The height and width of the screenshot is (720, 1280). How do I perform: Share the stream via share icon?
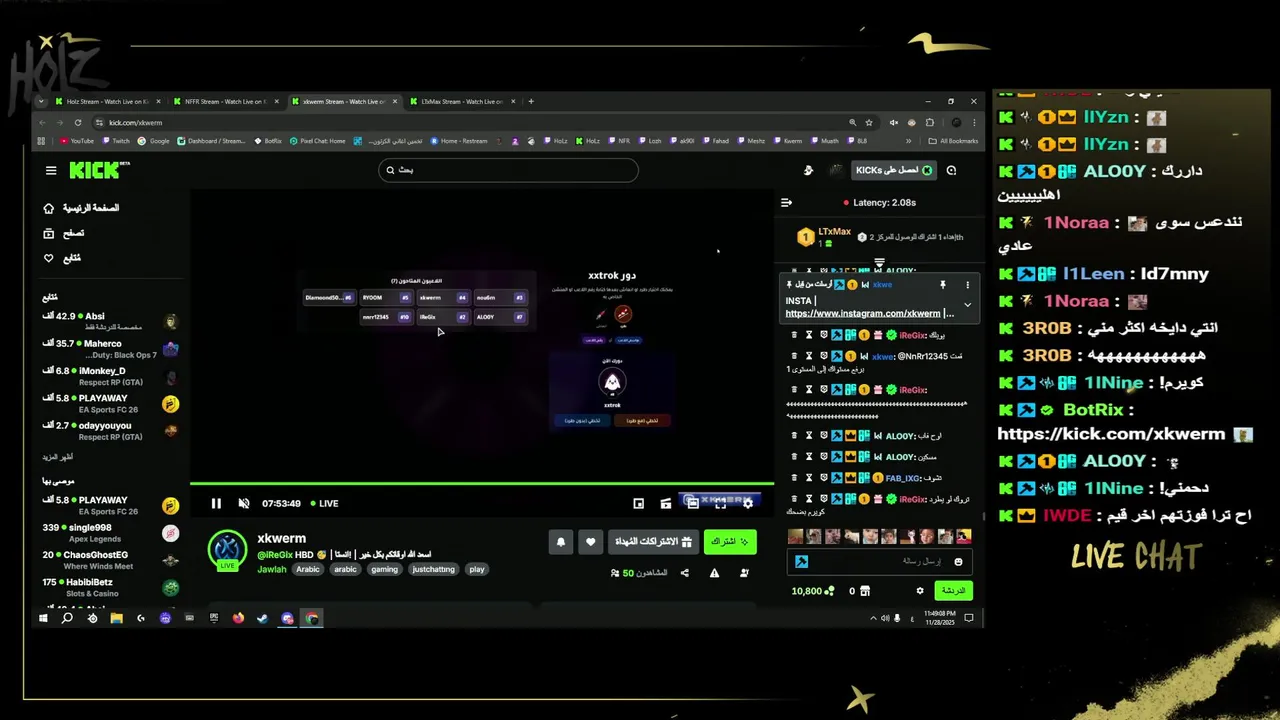[x=685, y=573]
